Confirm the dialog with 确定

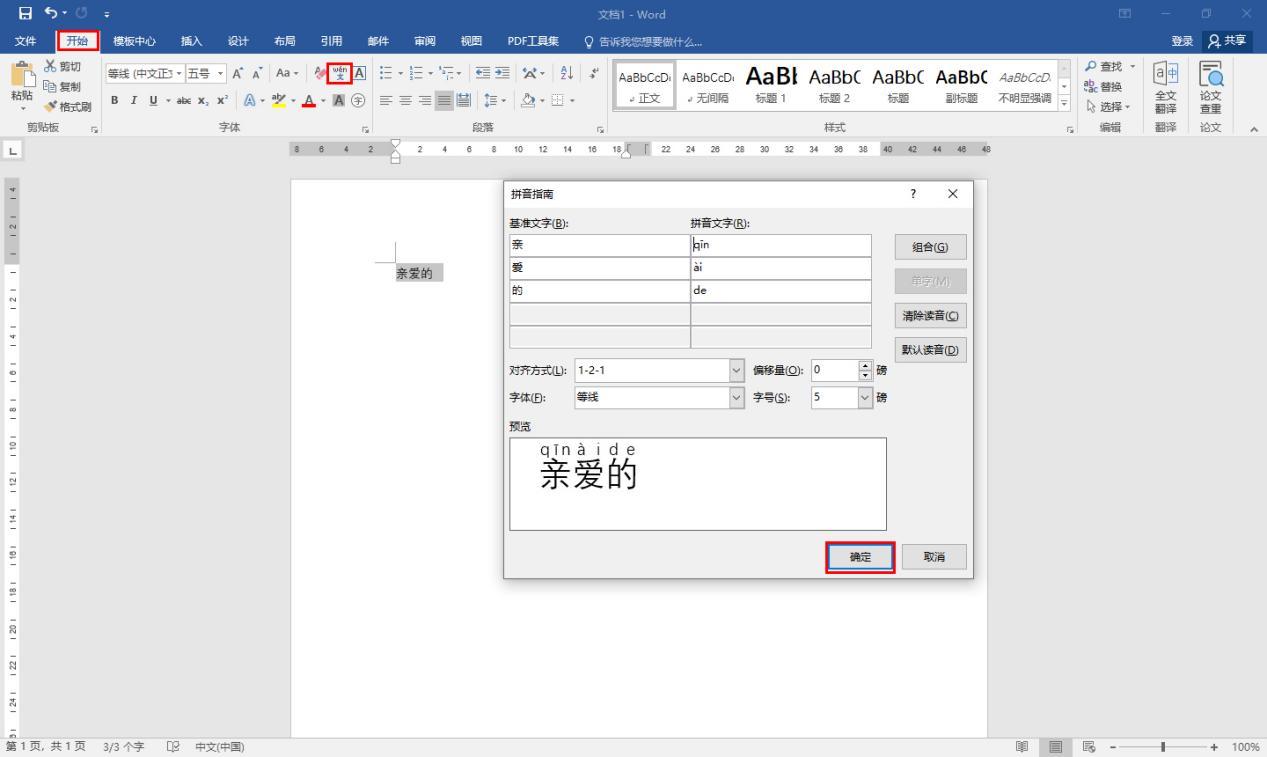858,557
